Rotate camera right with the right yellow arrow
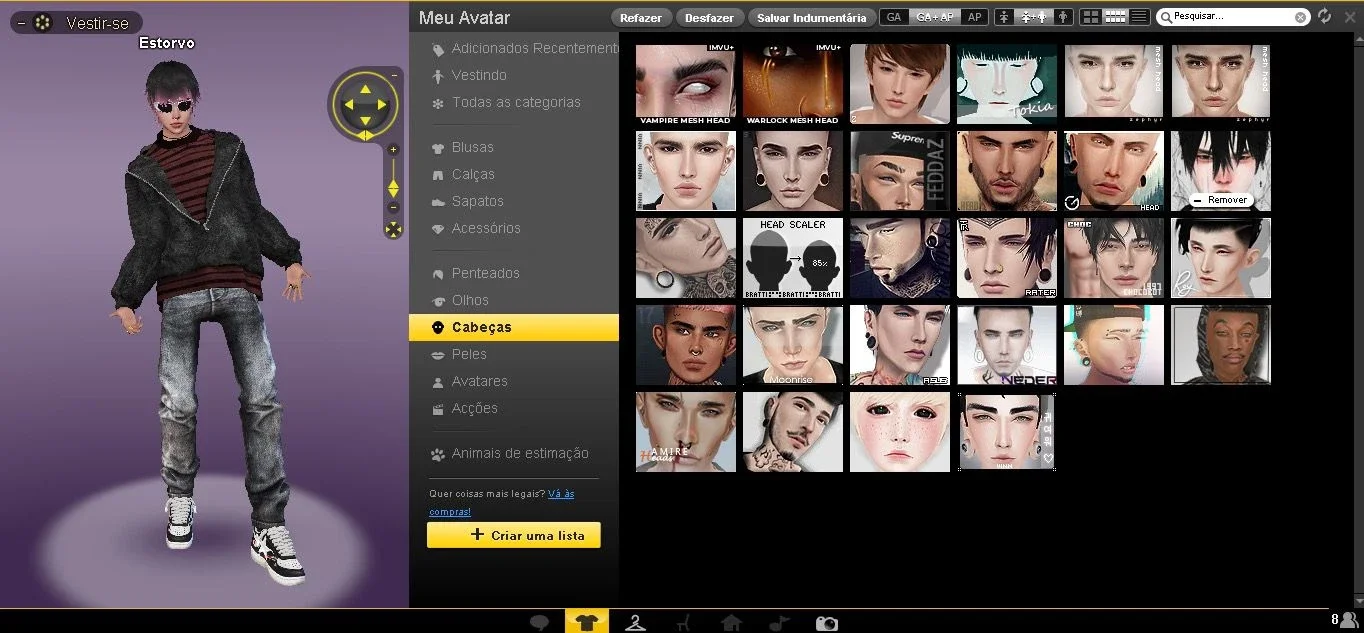 tap(382, 103)
